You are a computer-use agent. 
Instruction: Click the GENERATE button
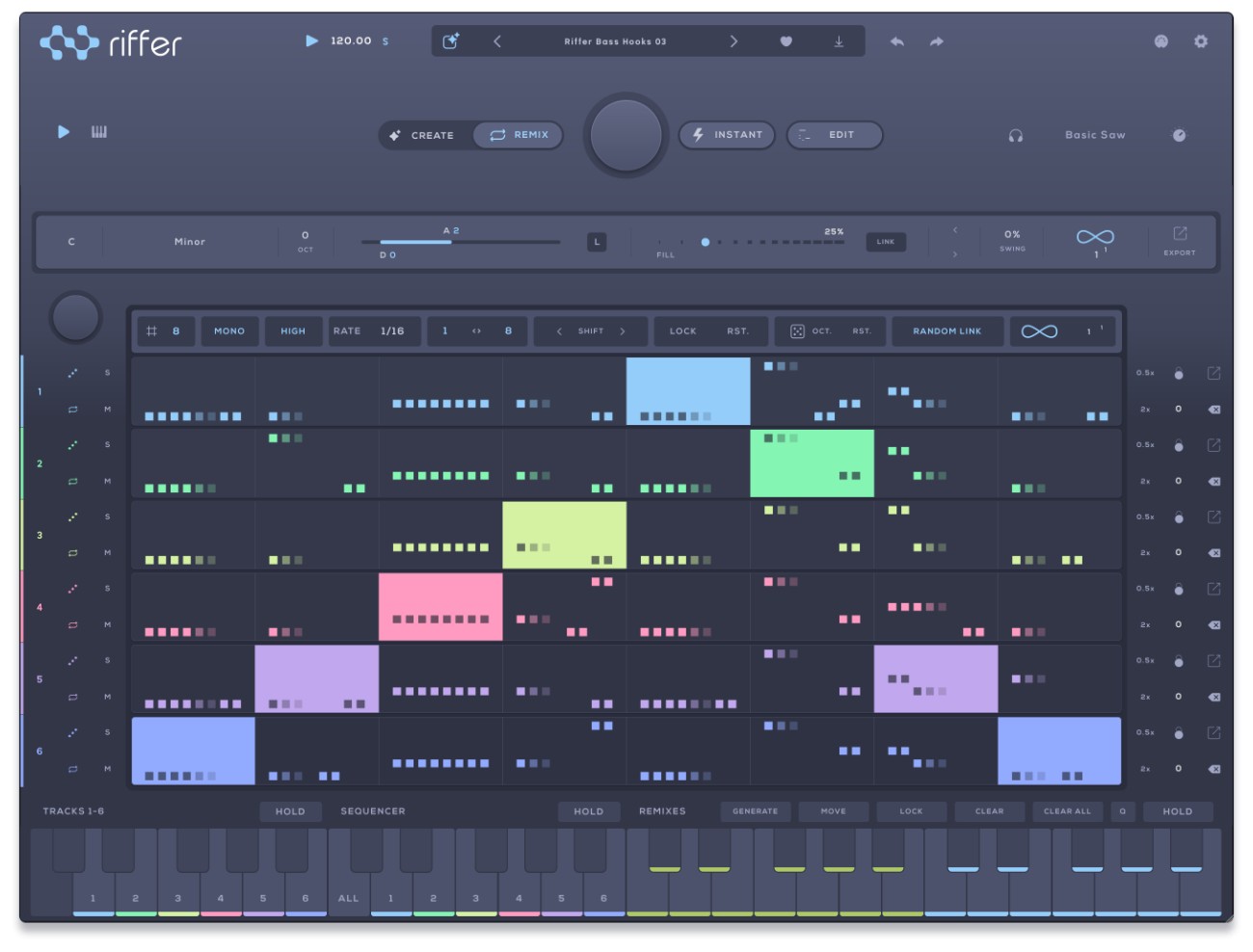pyautogui.click(x=755, y=811)
